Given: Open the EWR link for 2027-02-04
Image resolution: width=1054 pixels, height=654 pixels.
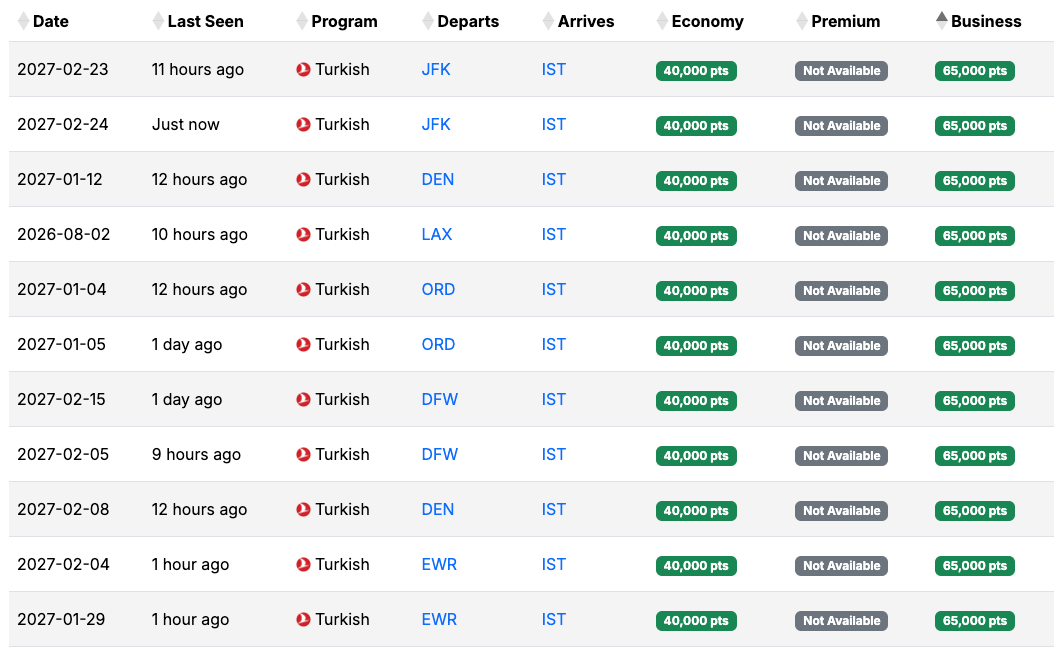Looking at the screenshot, I should (x=439, y=565).
